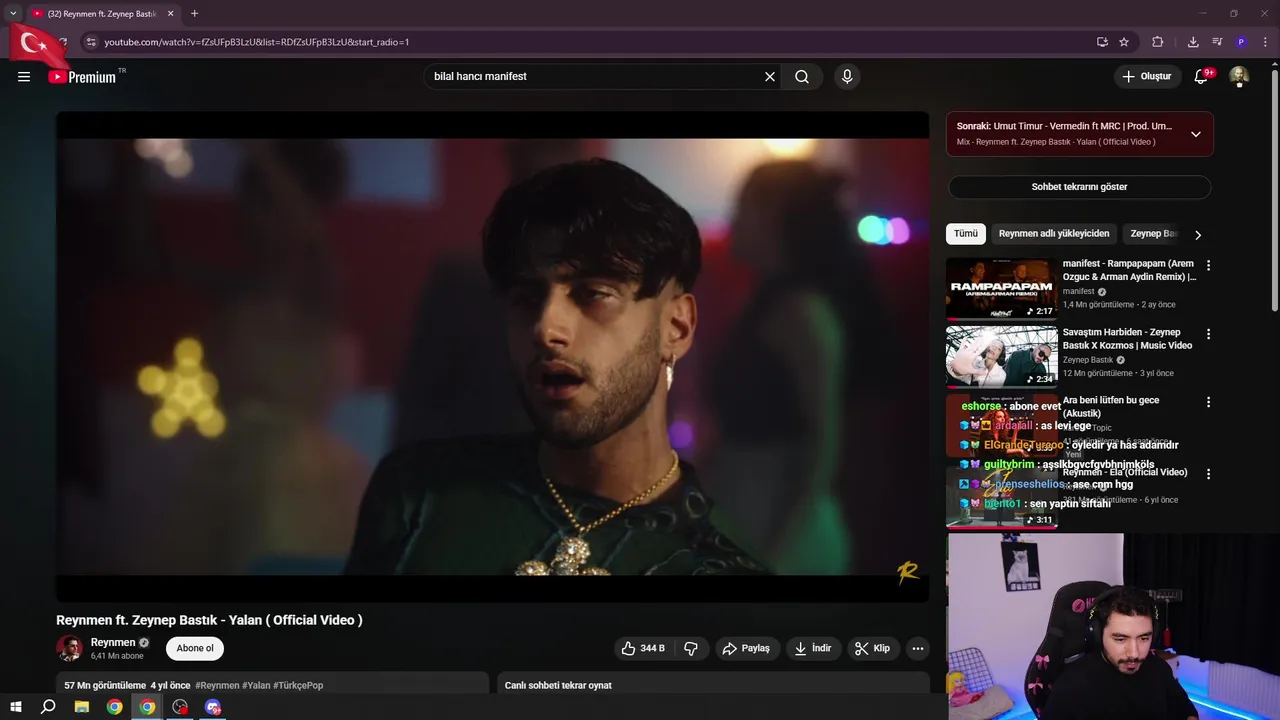This screenshot has height=720, width=1280.
Task: Subscribe with the Abone ol button
Action: pos(195,648)
